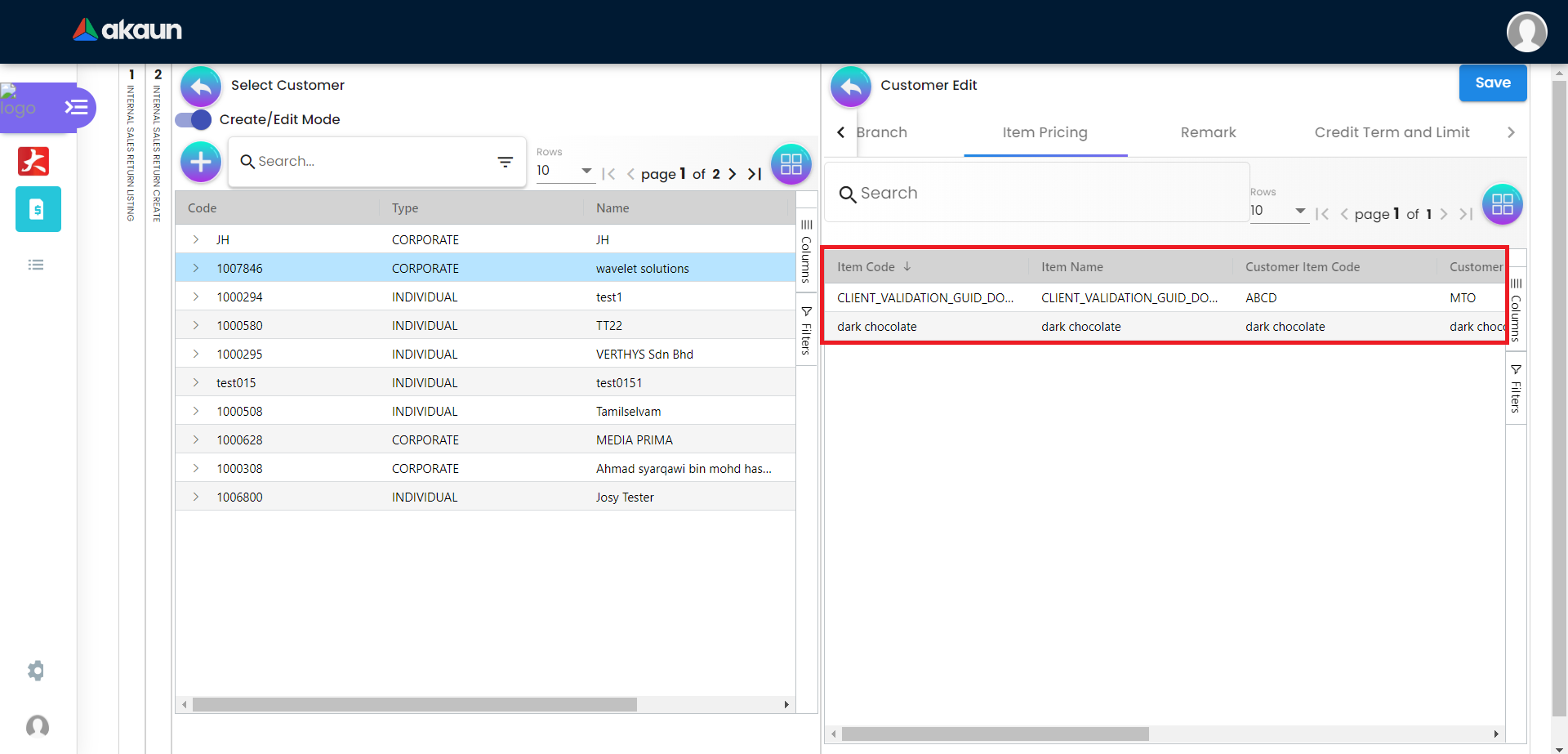
Task: Toggle the Create/Edit Mode switch
Action: point(194,119)
